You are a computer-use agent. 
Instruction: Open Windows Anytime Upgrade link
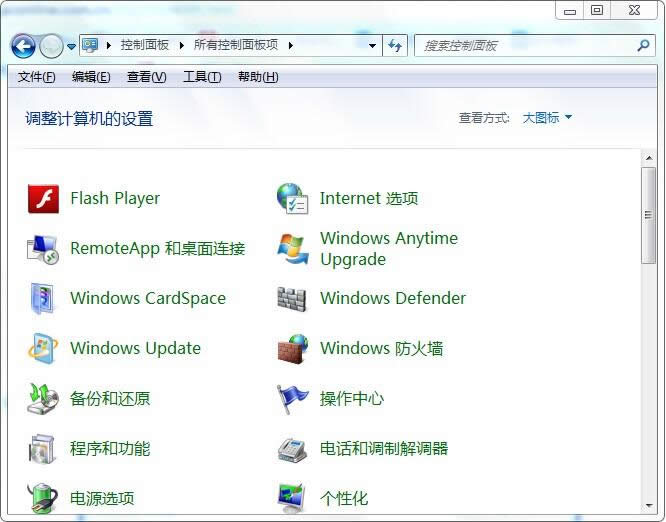[389, 248]
